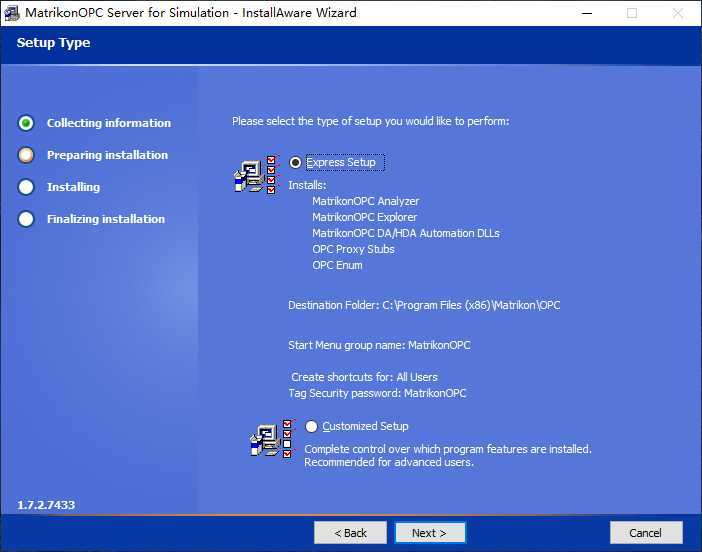Screen dimensions: 702x552
Task: Click the Finalizing installation step indicator
Action: coord(26,219)
